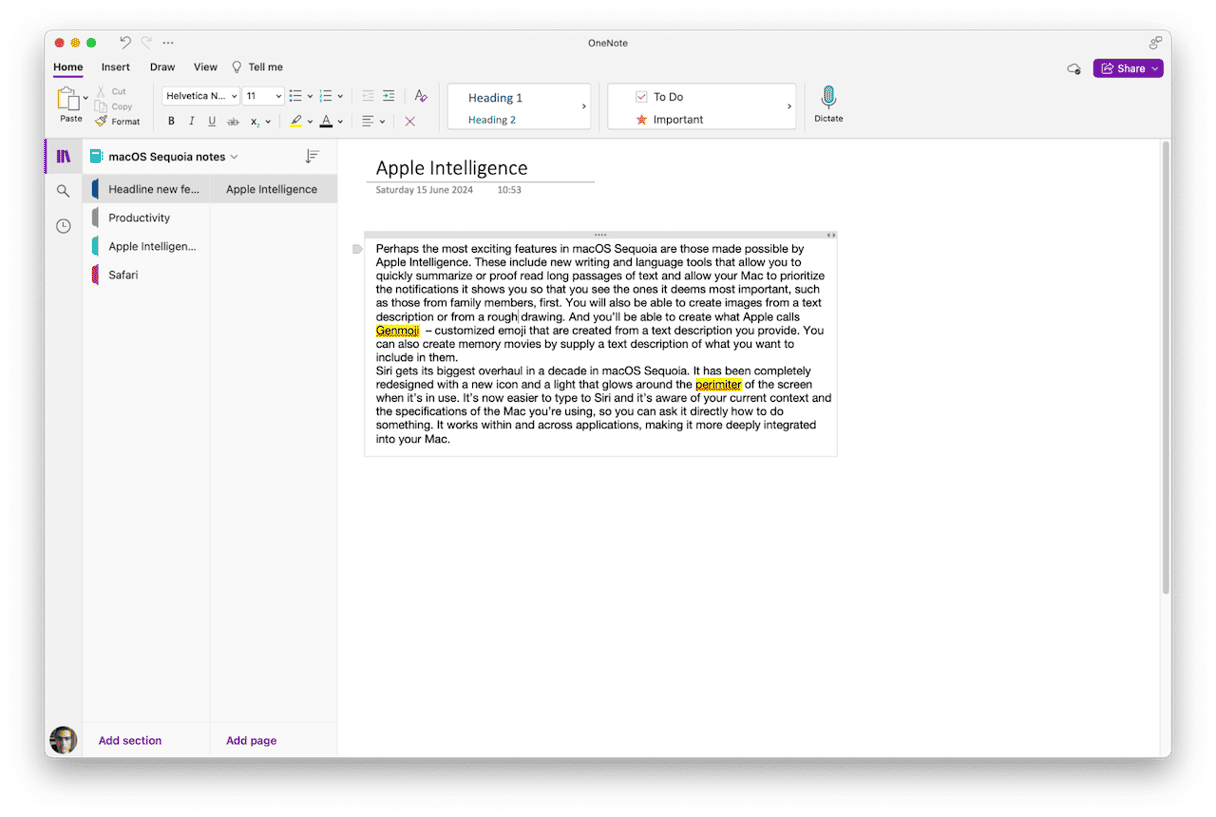Expand the tags gallery
The height and width of the screenshot is (817, 1216).
coord(789,106)
